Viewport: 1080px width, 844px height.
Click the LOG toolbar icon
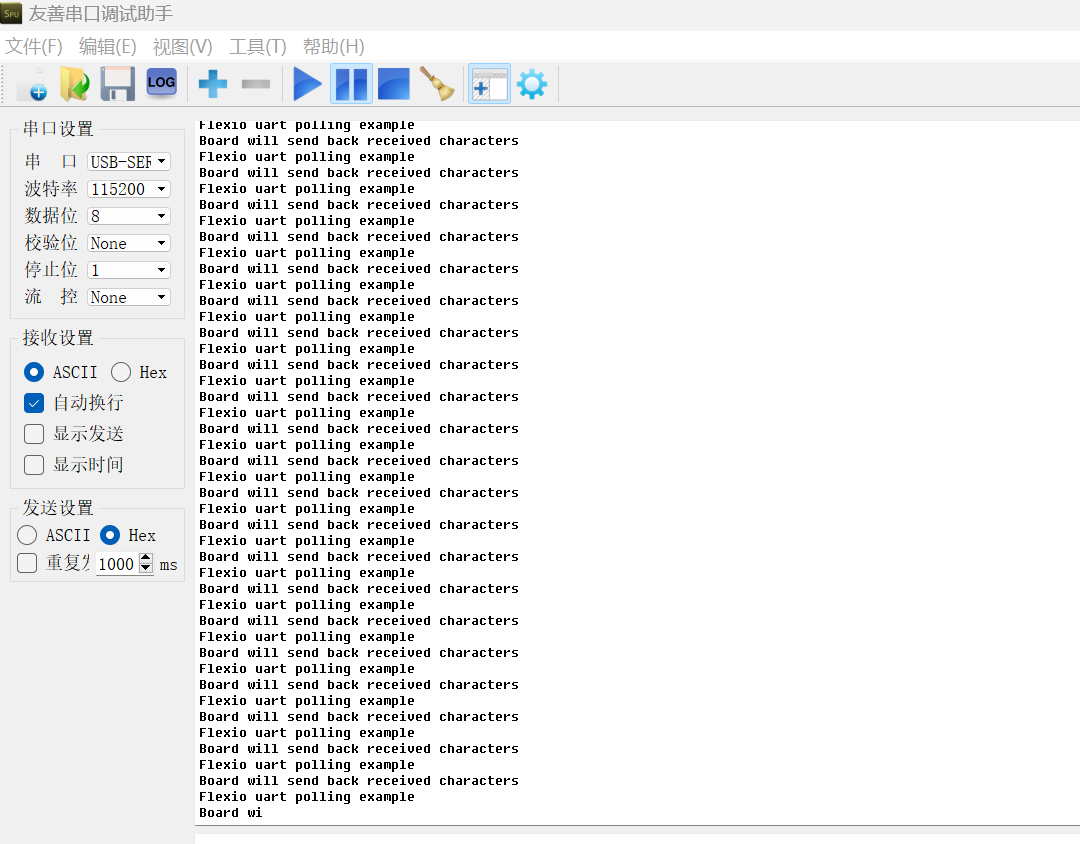tap(161, 83)
